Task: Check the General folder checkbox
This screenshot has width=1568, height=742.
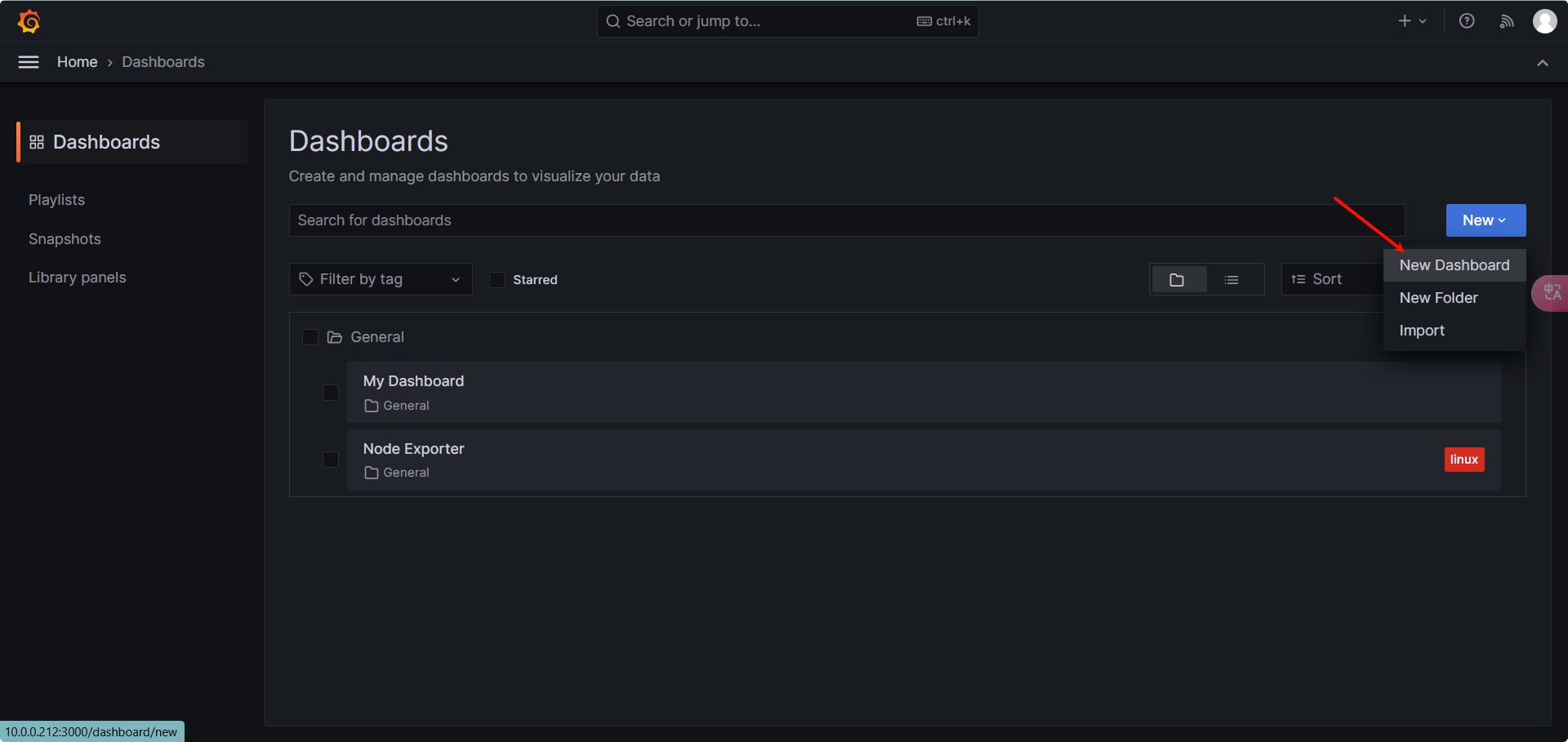Action: click(x=310, y=337)
